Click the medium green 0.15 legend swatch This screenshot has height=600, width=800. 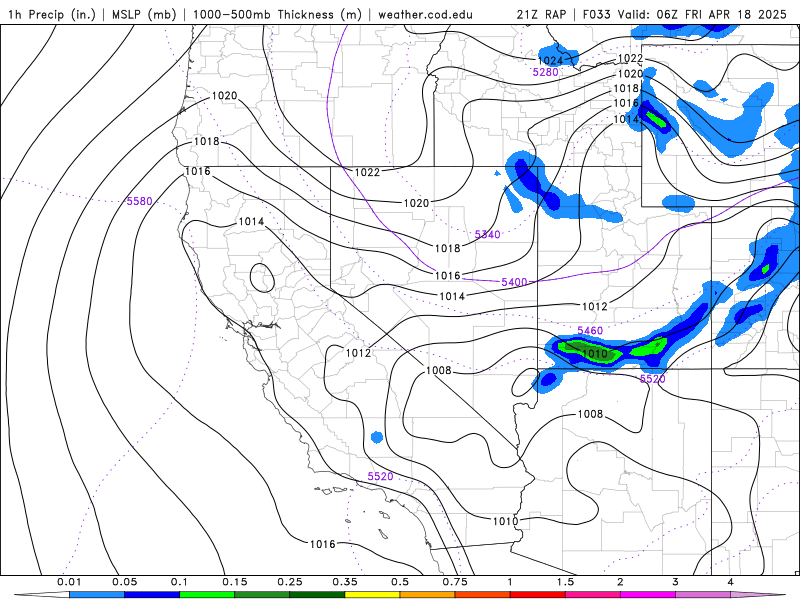[262, 595]
